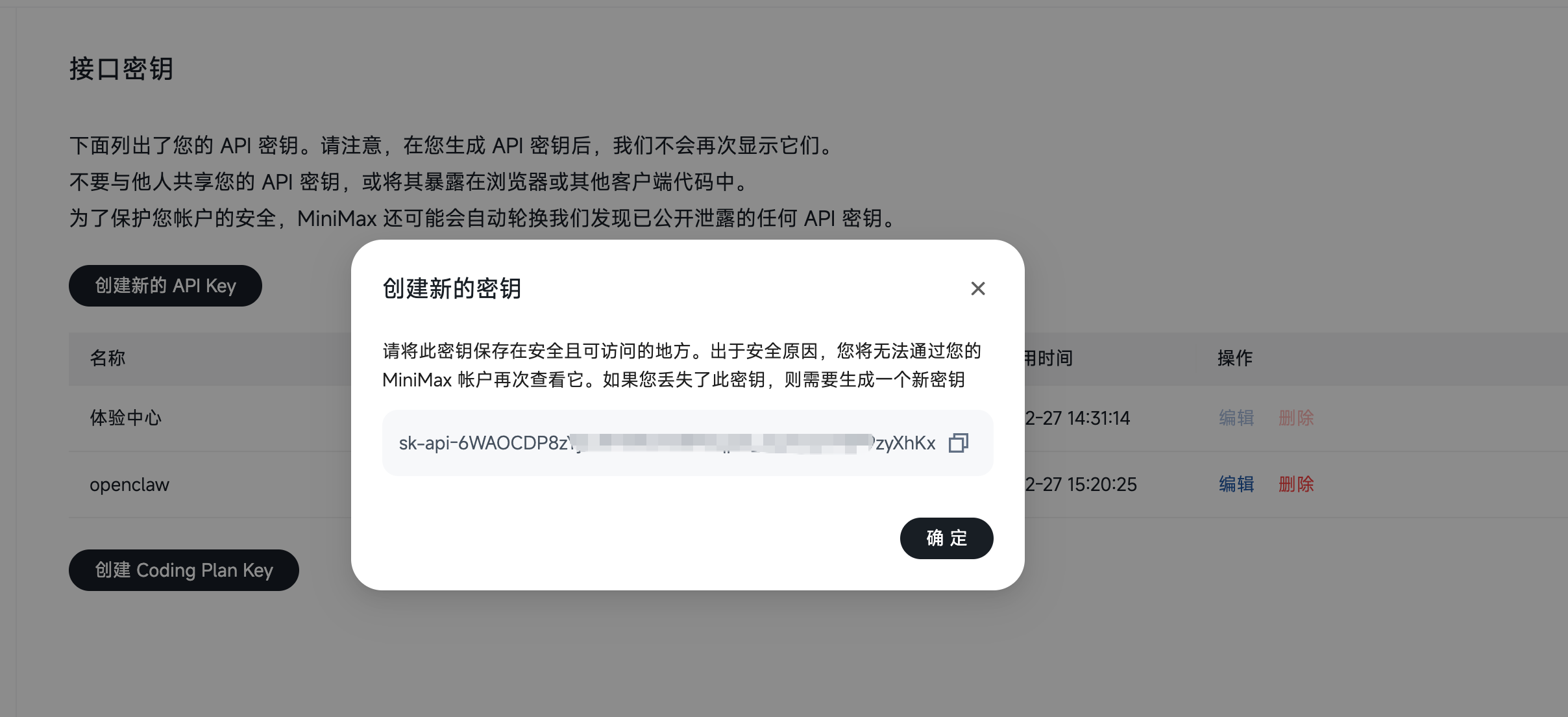Click the 名称 column header

(x=108, y=358)
